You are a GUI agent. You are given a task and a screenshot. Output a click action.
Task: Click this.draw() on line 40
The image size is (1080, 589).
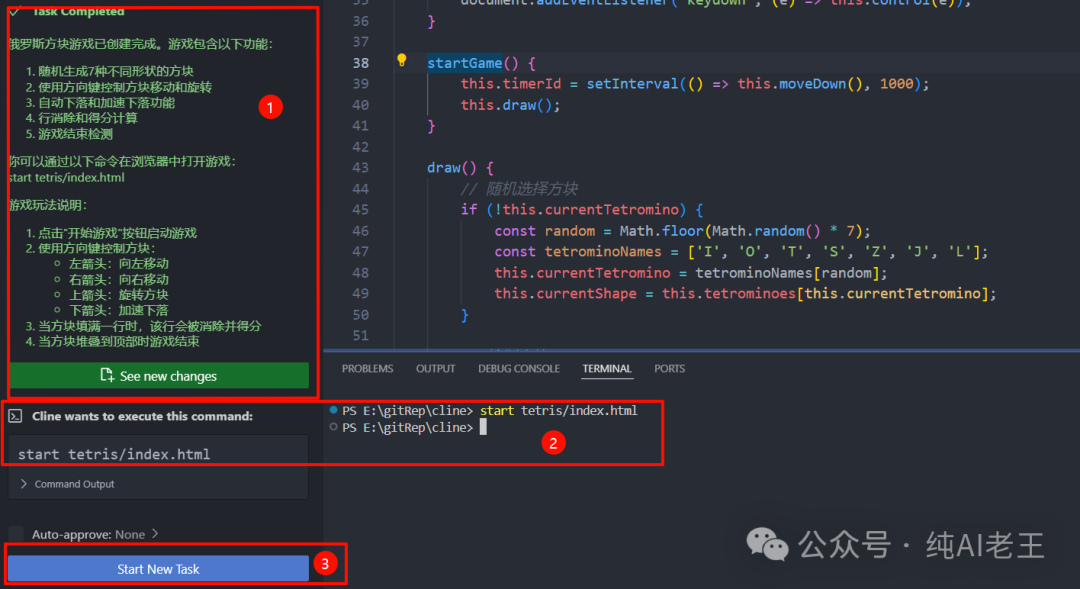tap(510, 105)
